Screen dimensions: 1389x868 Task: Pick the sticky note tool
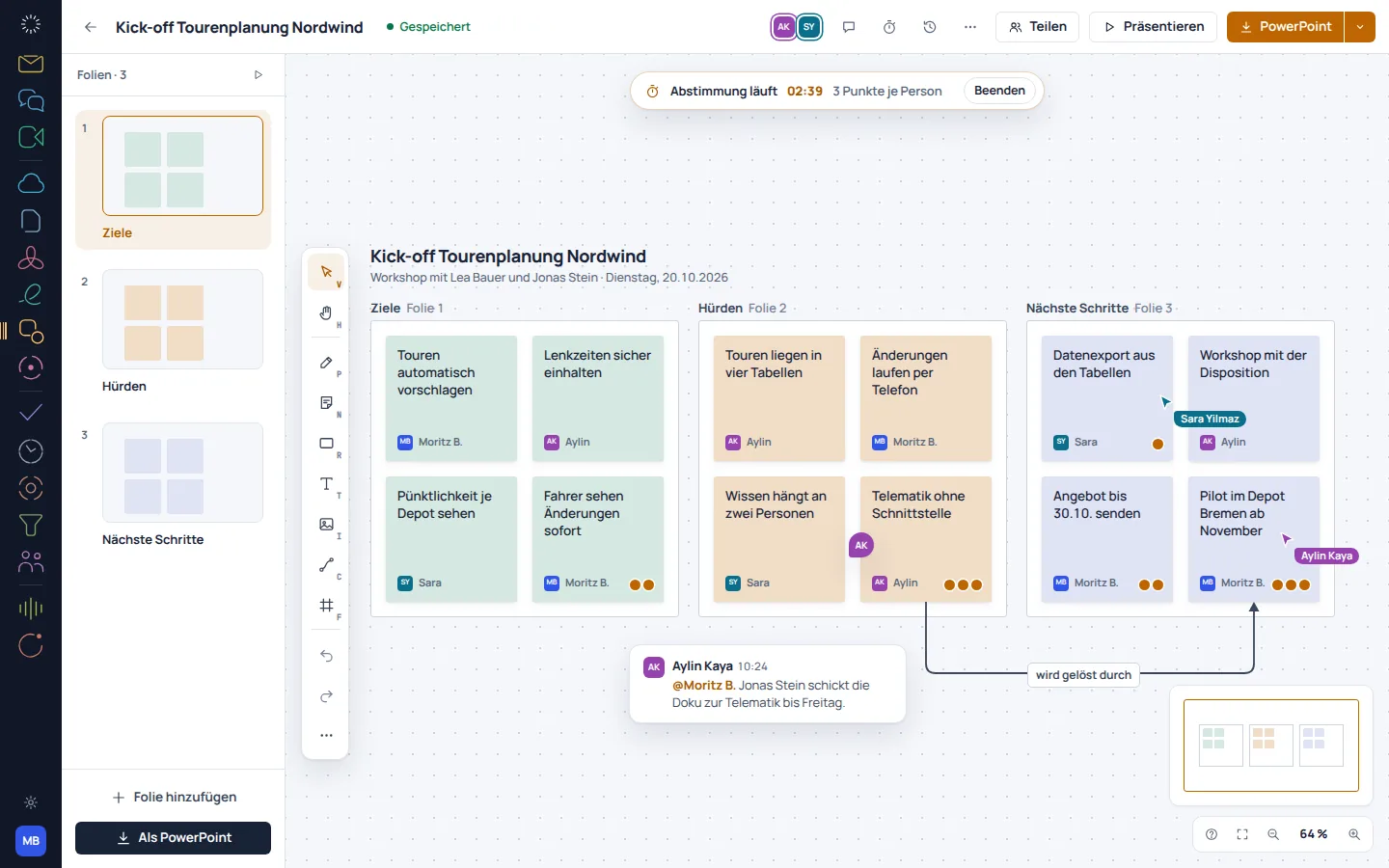(326, 403)
